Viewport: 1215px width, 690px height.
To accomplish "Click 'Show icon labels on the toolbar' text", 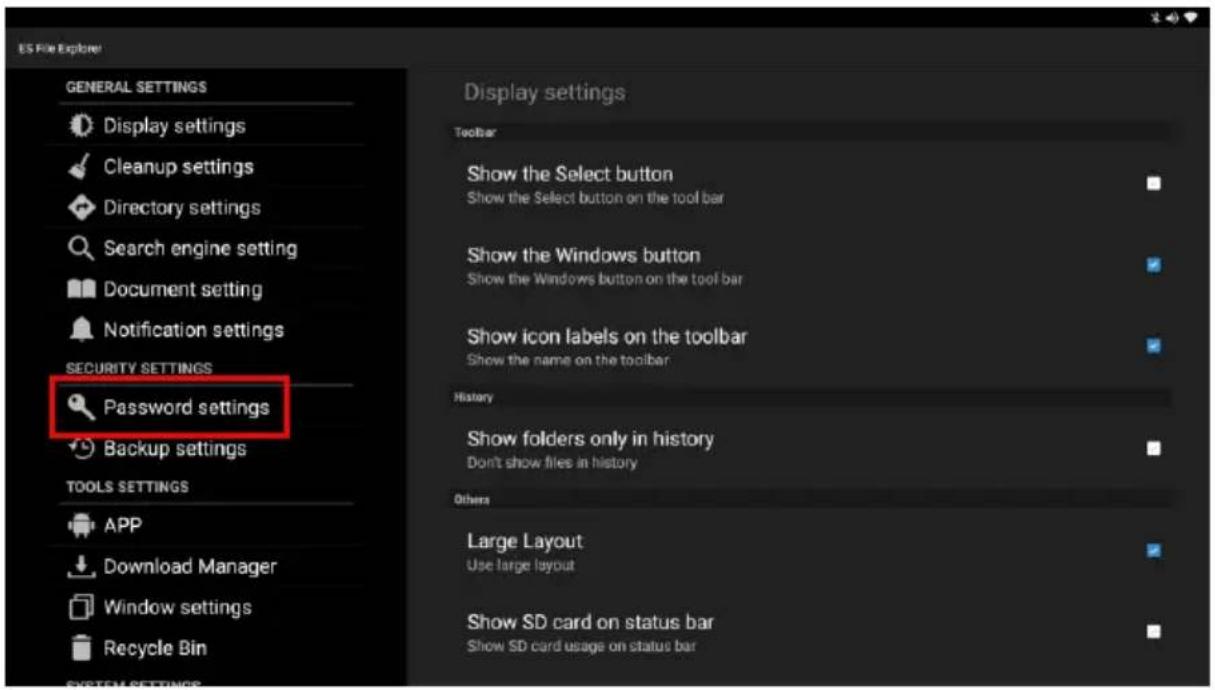I will [x=607, y=337].
